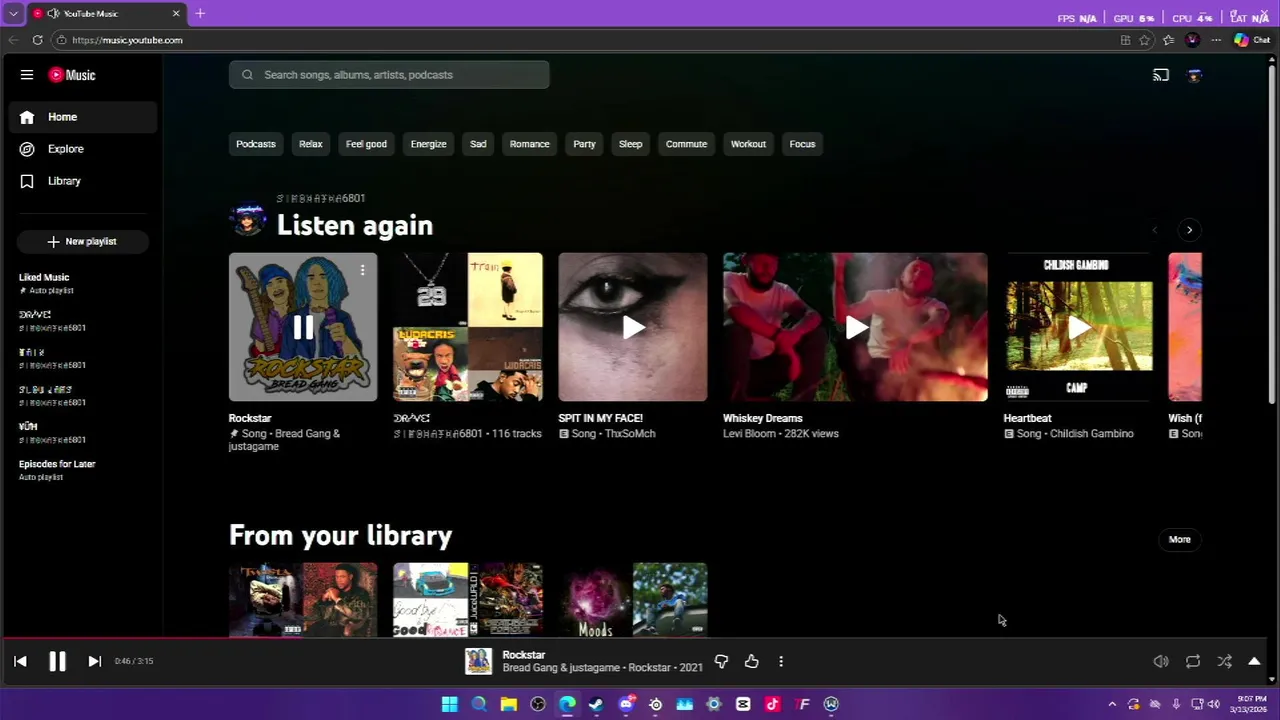Viewport: 1280px width, 720px height.
Task: Open Windows Start menu
Action: 450,704
